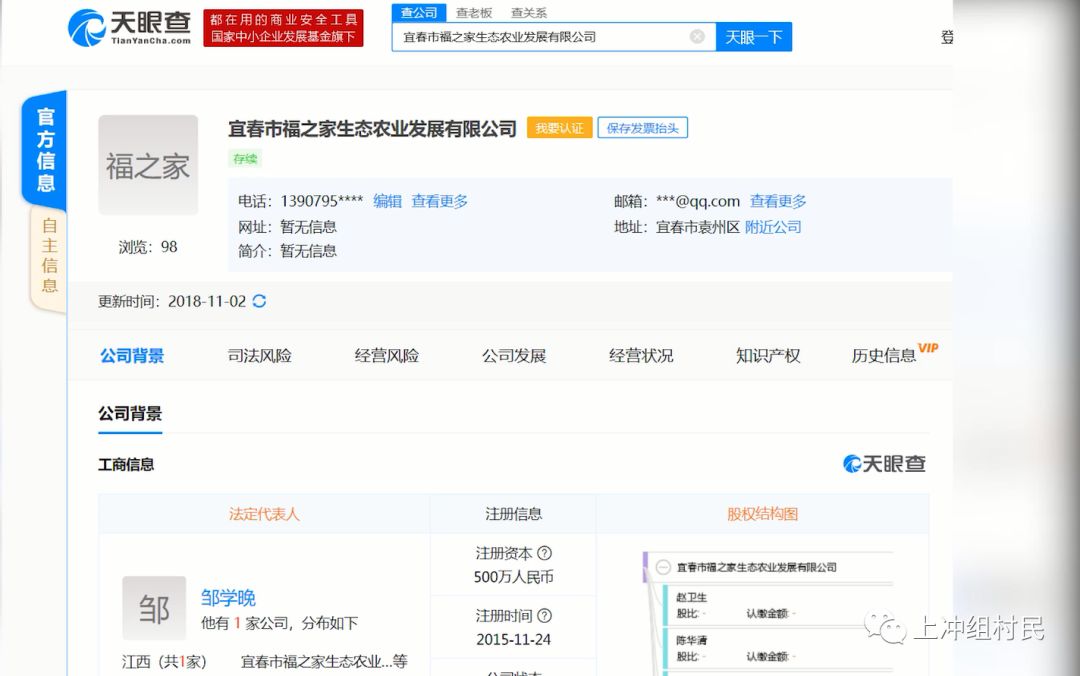Click the 编辑 link next to phone
The width and height of the screenshot is (1080, 676).
click(x=387, y=201)
